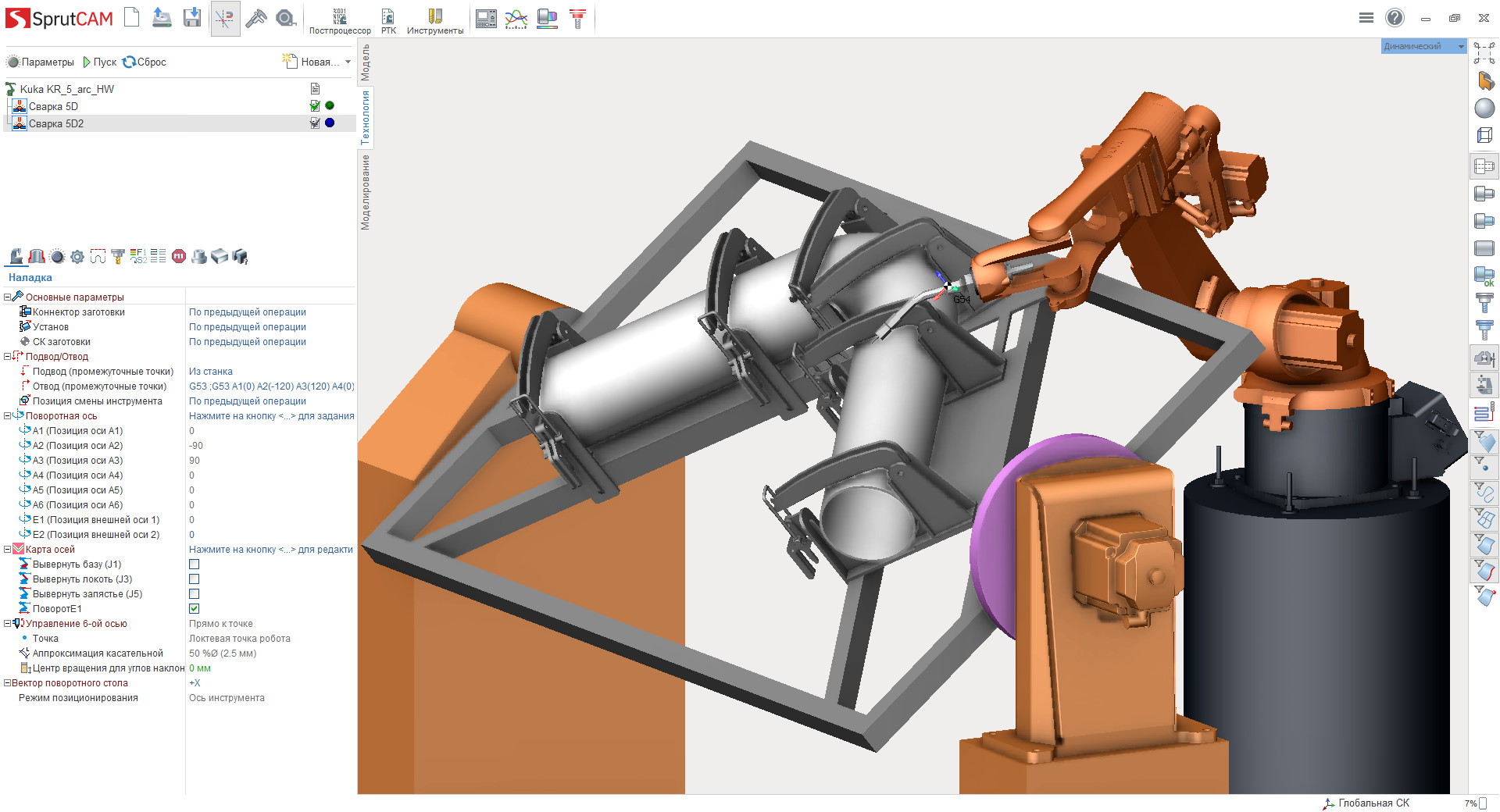Click the blue status dot of Сварка 5D2
The height and width of the screenshot is (812, 1500).
(x=330, y=123)
